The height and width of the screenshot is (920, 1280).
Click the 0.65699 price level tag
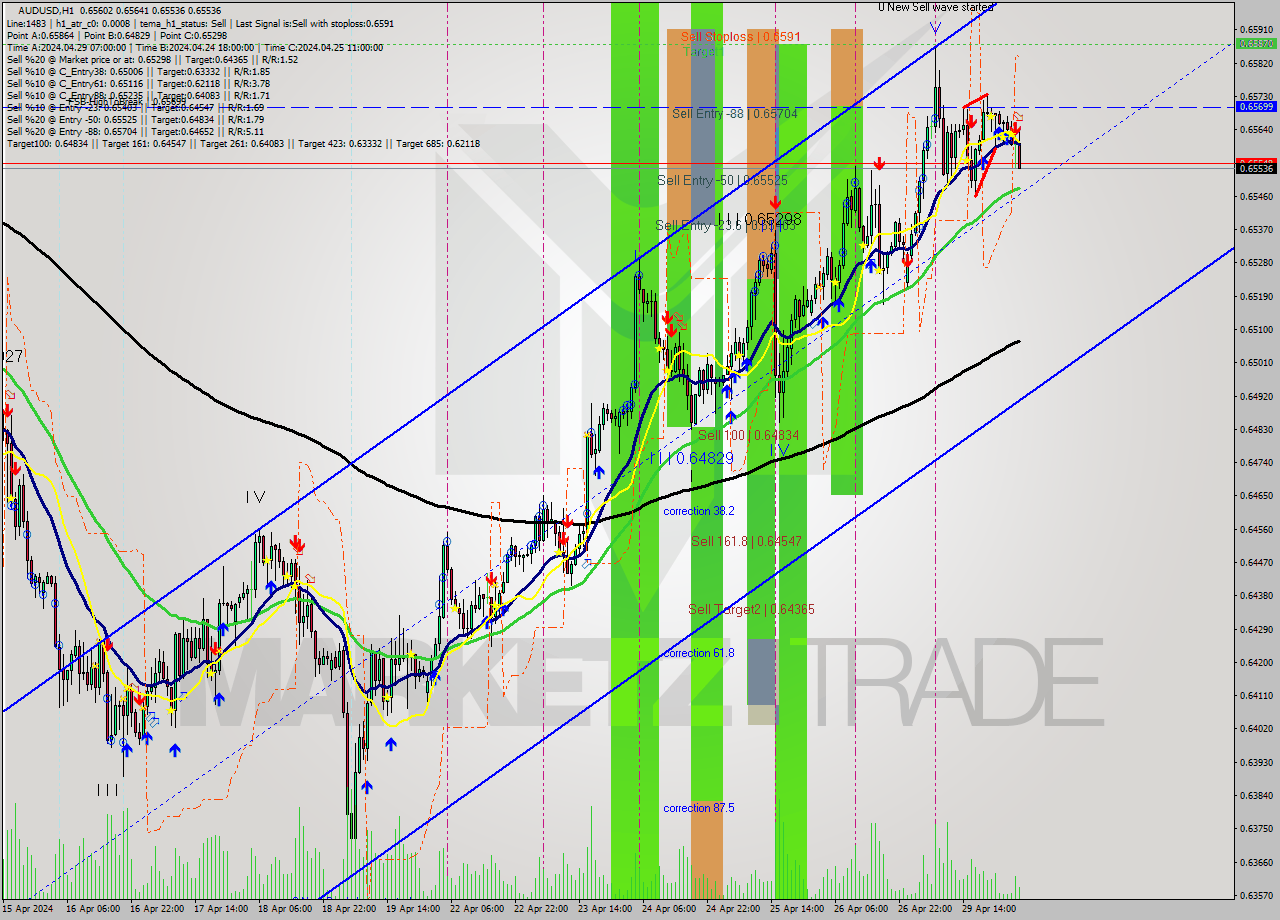pyautogui.click(x=1257, y=106)
